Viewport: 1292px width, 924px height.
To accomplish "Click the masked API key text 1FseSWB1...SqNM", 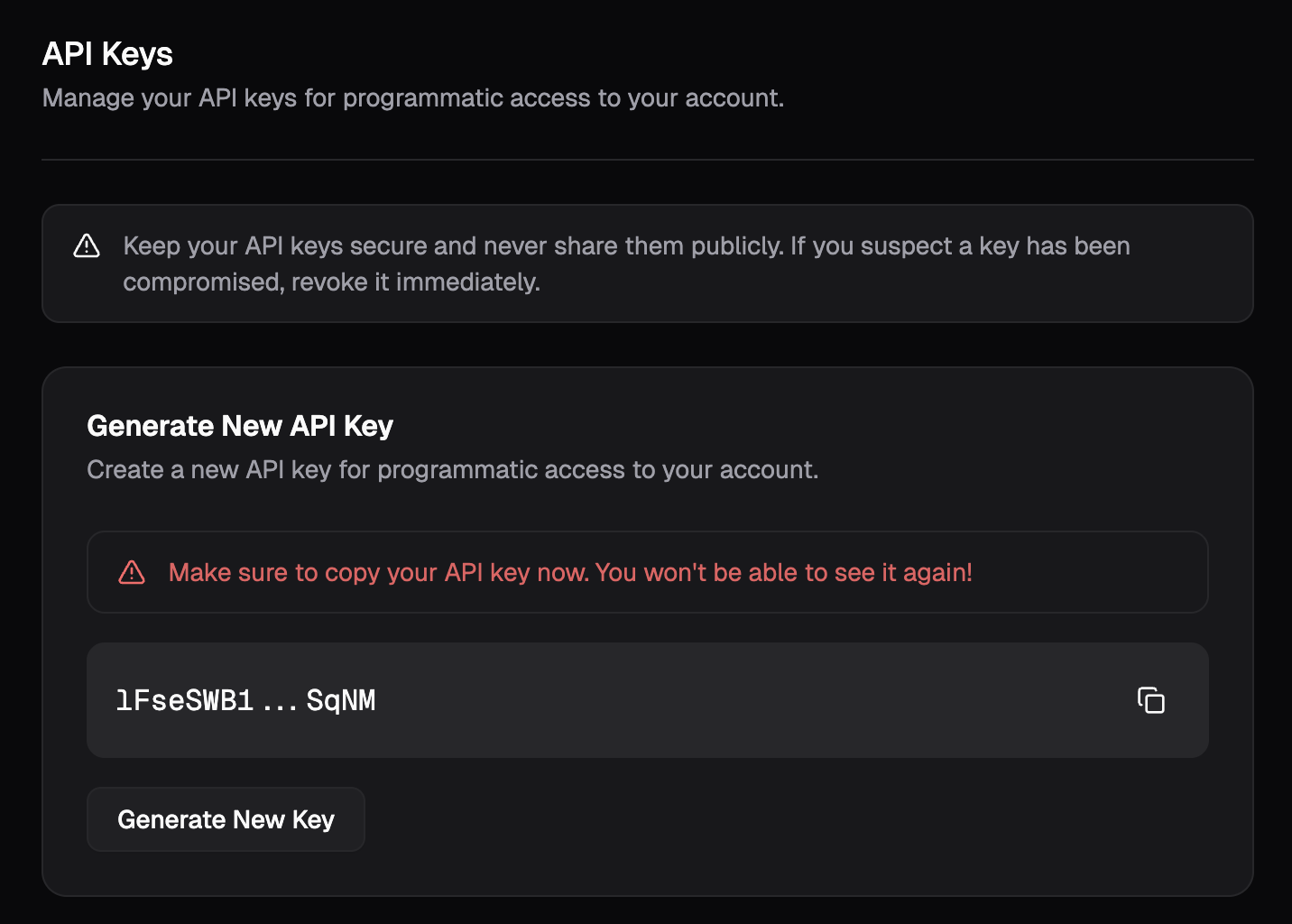I will (x=245, y=700).
